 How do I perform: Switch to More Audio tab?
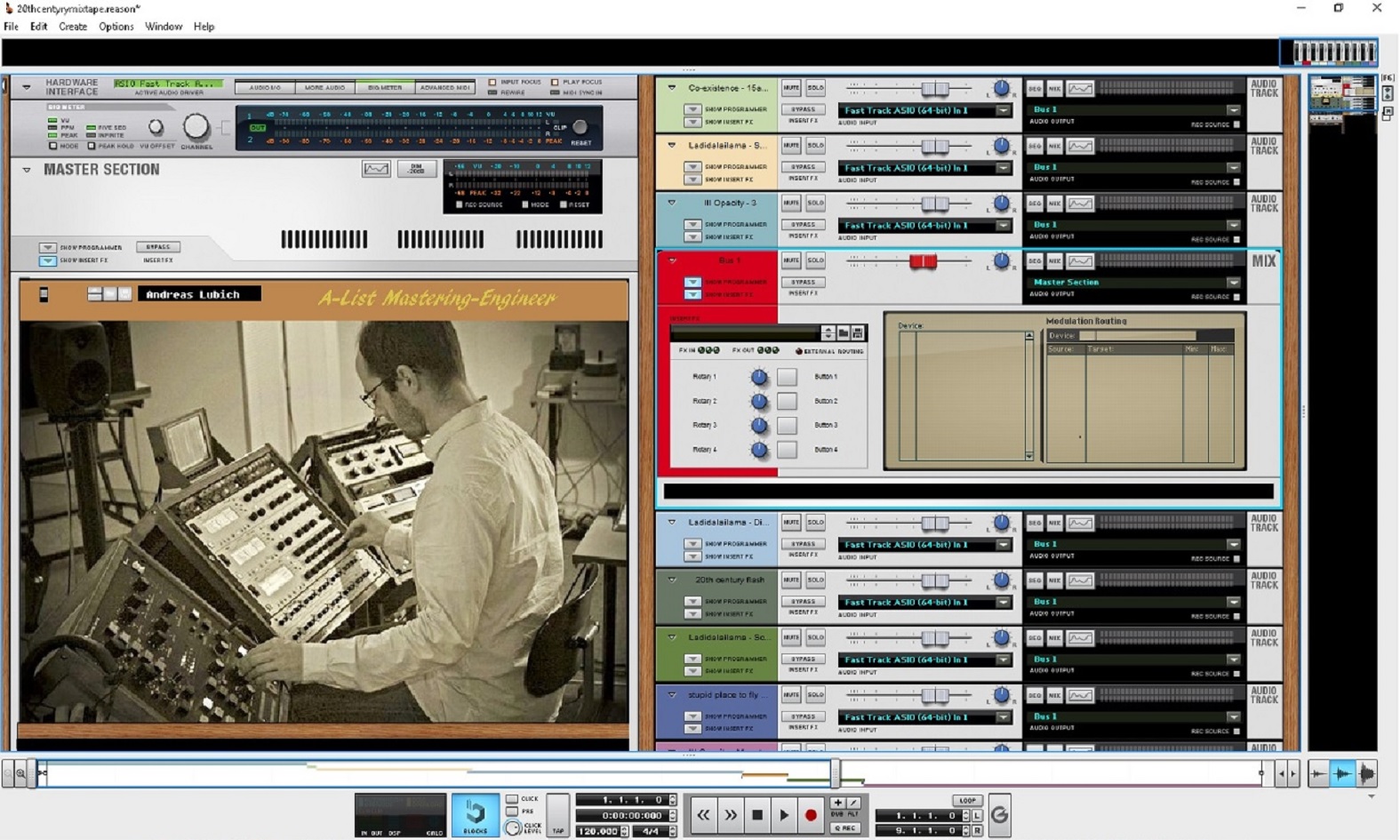coord(324,87)
